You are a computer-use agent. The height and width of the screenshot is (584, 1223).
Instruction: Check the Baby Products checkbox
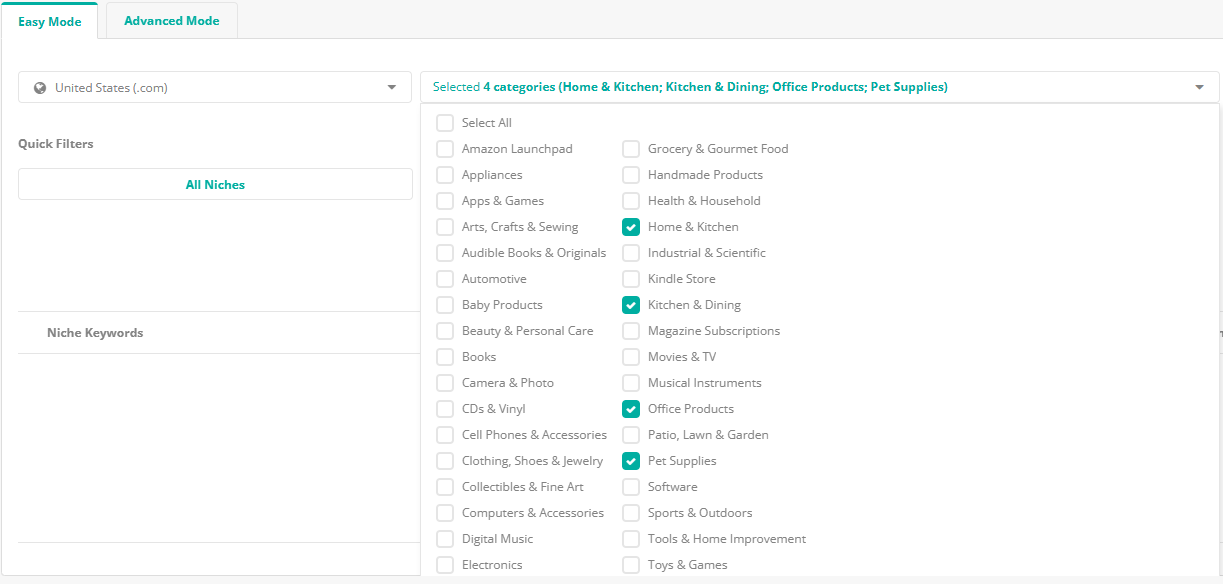(x=444, y=304)
